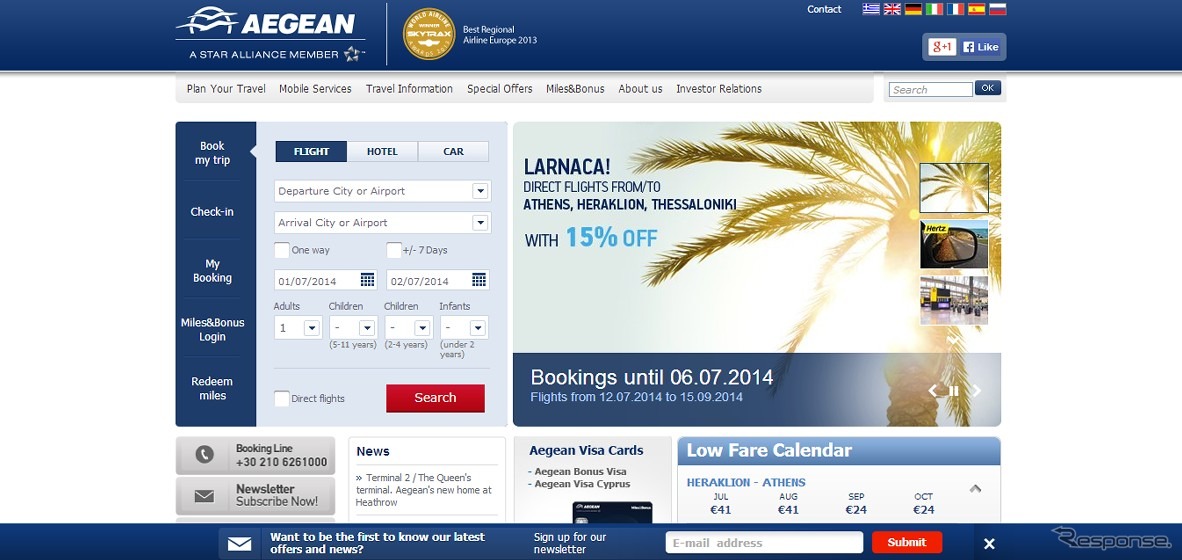Image resolution: width=1182 pixels, height=560 pixels.
Task: Open the Special Offers menu
Action: tap(500, 89)
